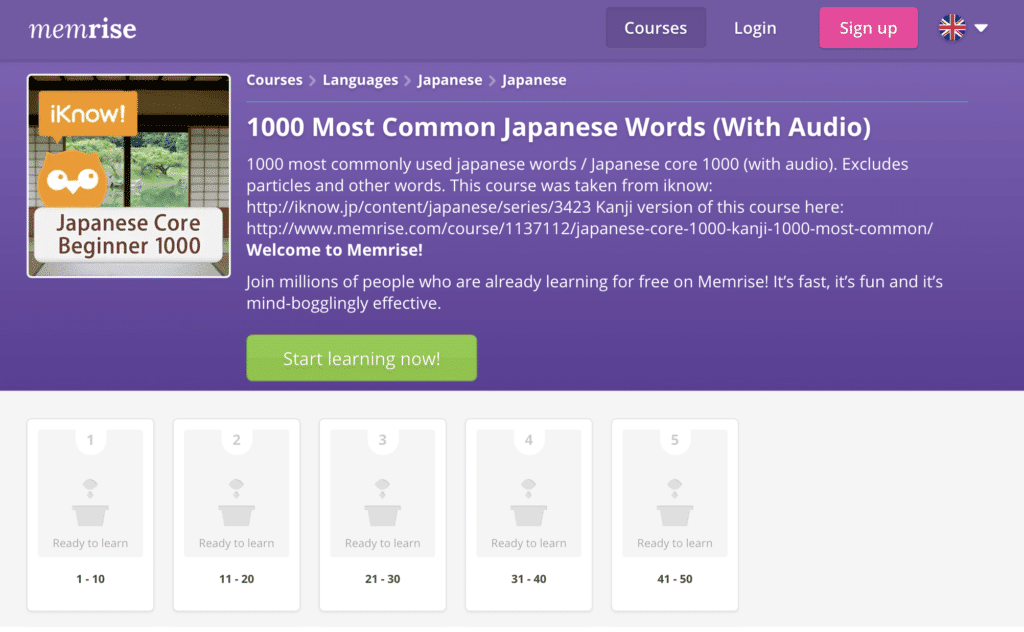Open level 1 card (1 - 10)
This screenshot has height=632, width=1024.
pos(90,515)
